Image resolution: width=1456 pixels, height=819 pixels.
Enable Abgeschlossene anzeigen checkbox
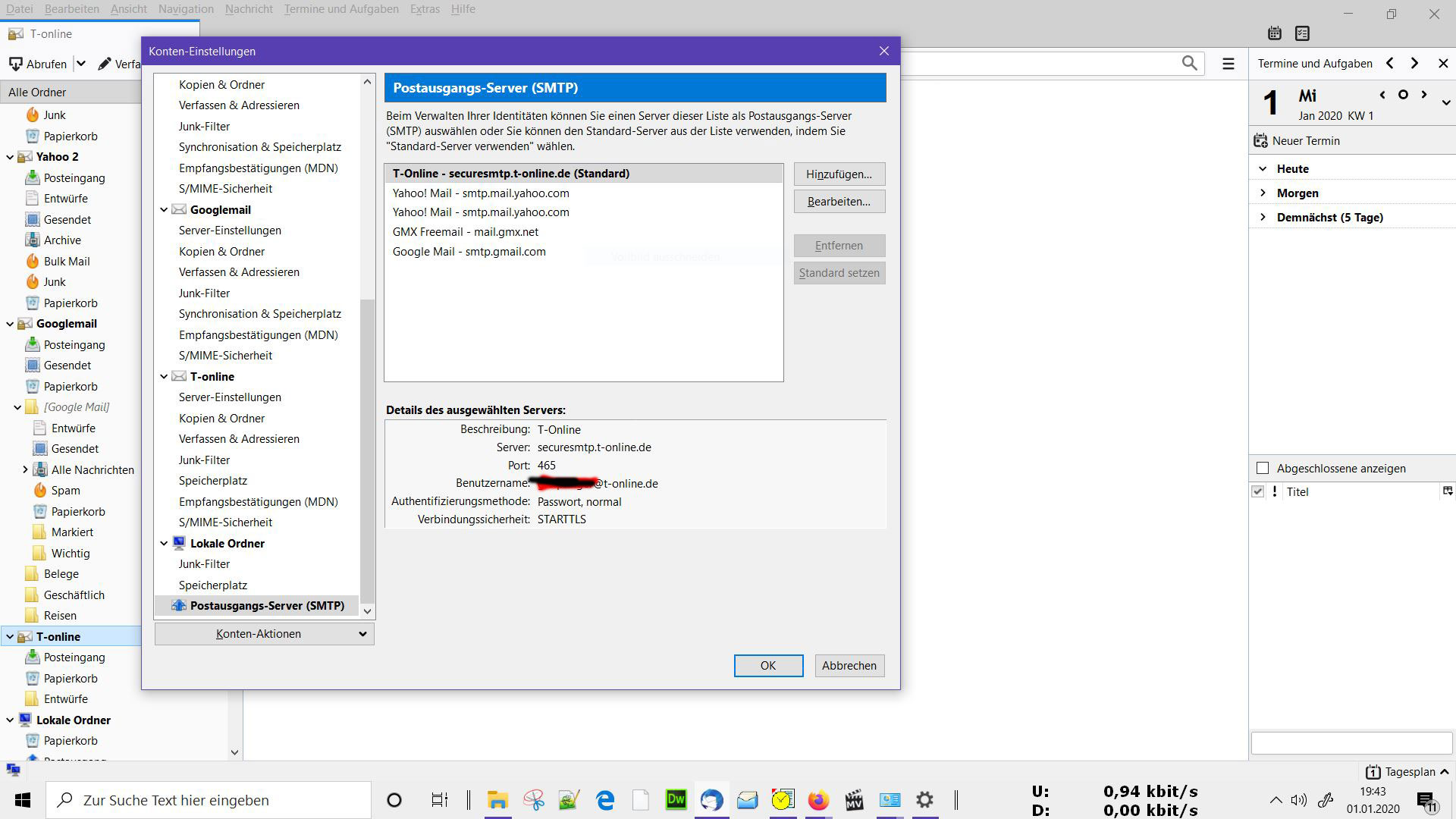click(x=1263, y=469)
